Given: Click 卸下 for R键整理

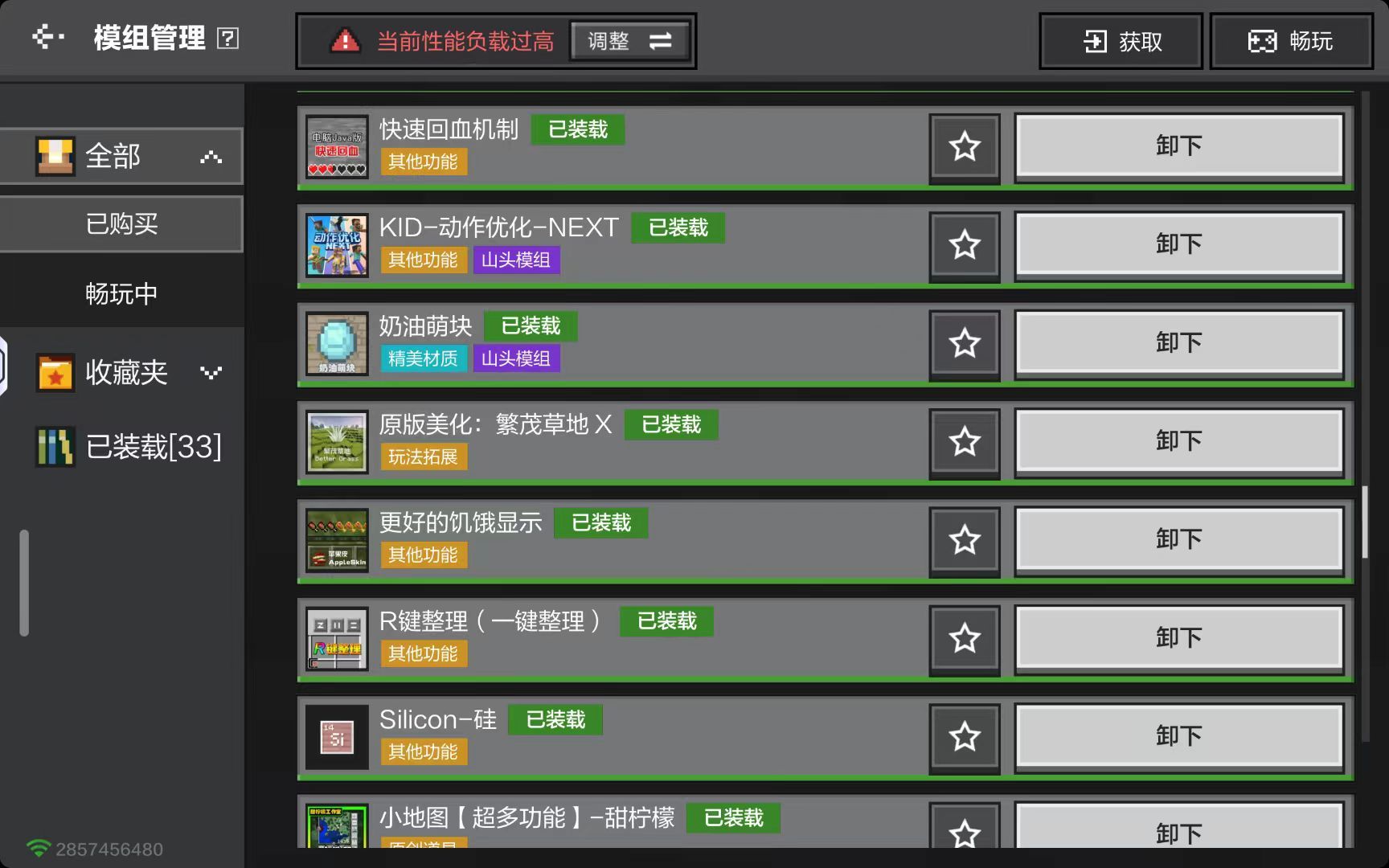Looking at the screenshot, I should pyautogui.click(x=1179, y=638).
